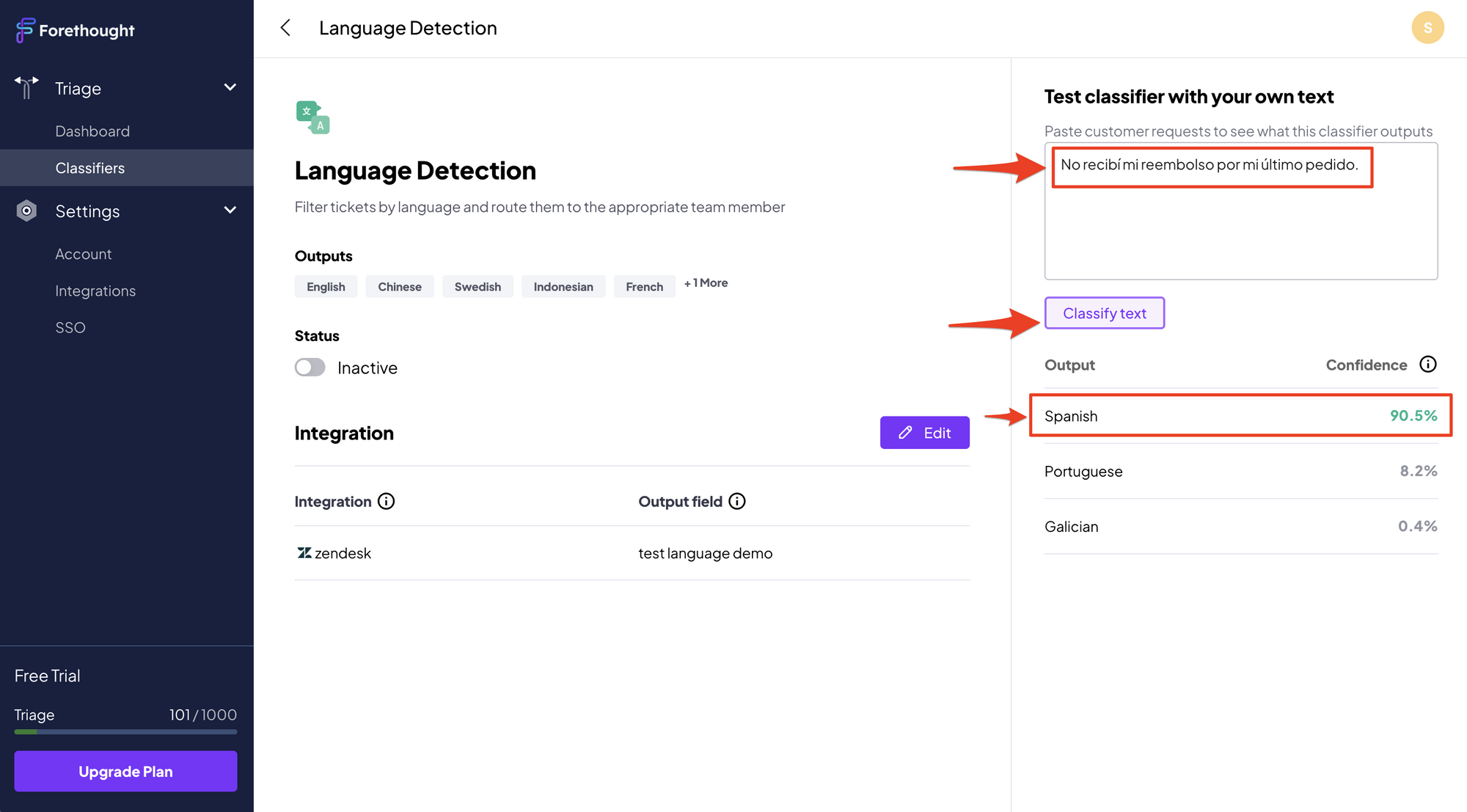Select the English output tag

326,287
